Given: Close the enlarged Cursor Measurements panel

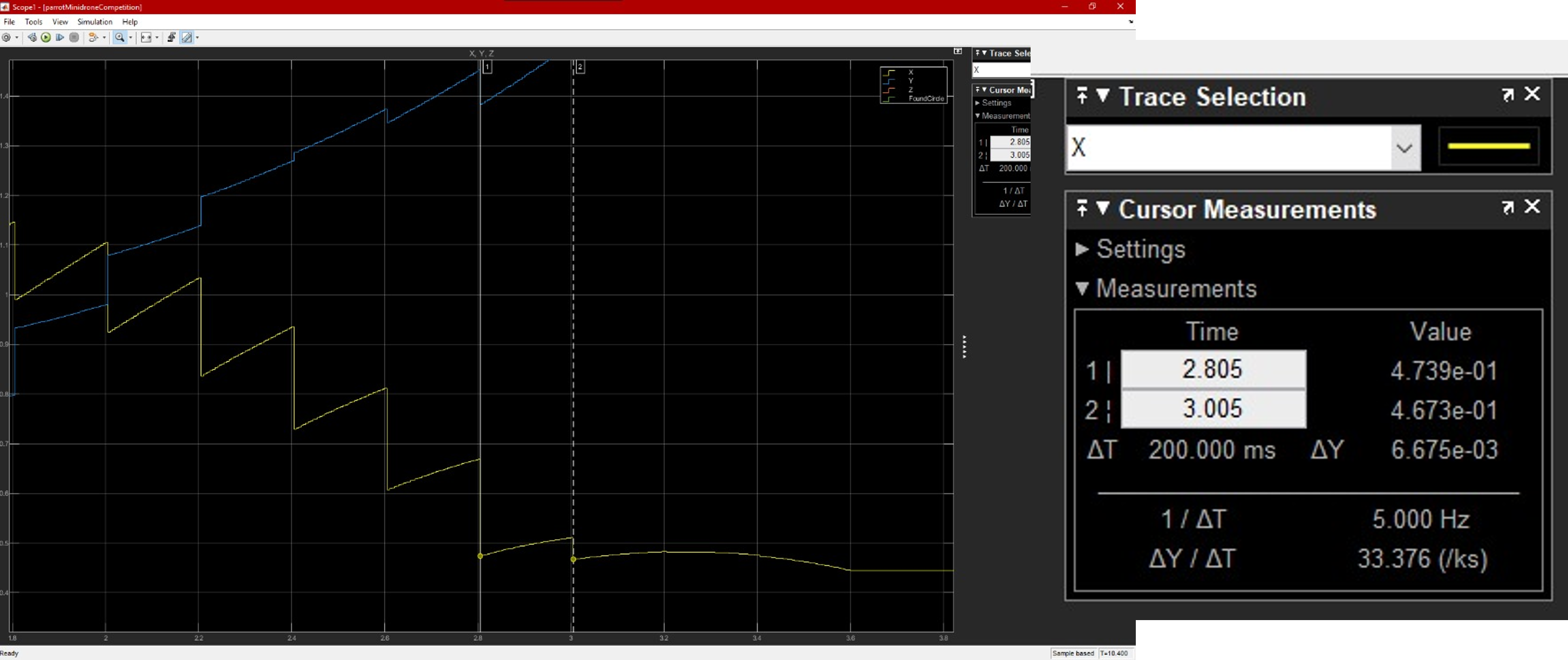Looking at the screenshot, I should [x=1532, y=207].
